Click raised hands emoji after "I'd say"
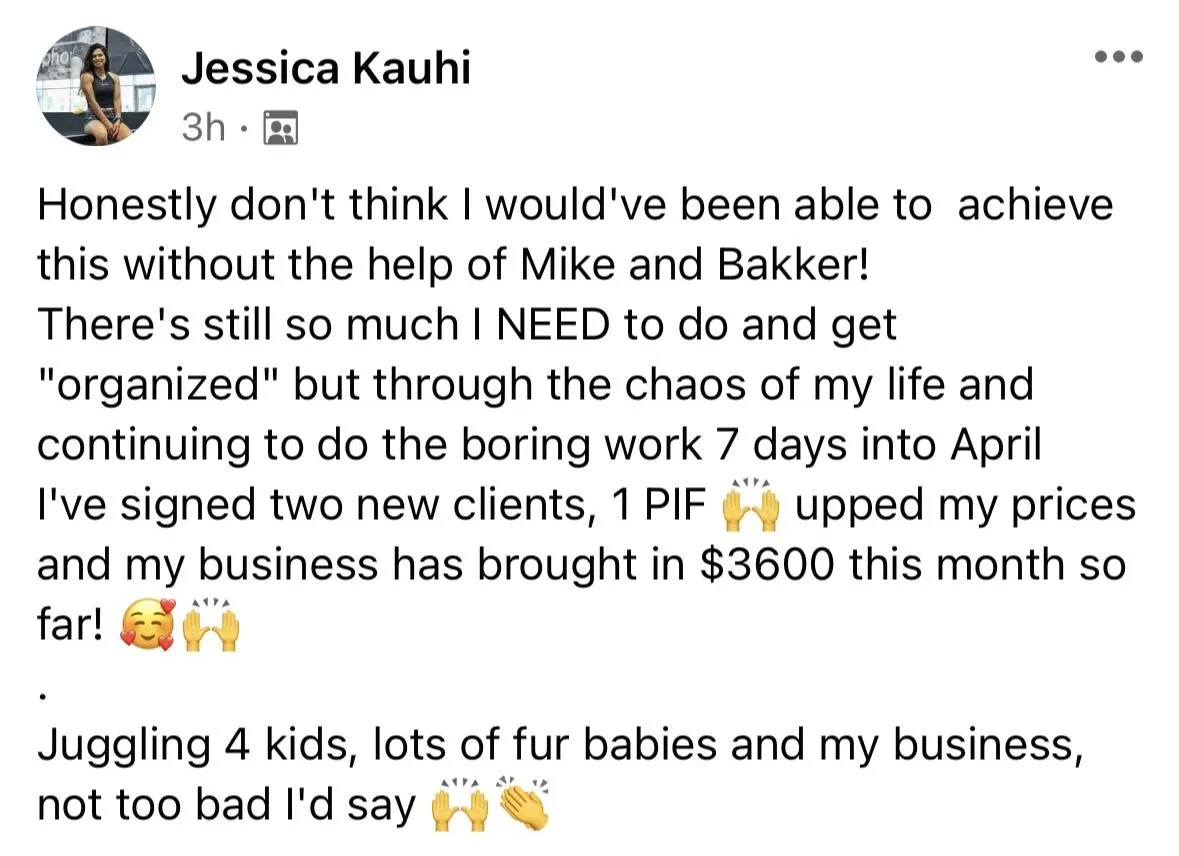This screenshot has width=1179, height=856. [459, 805]
